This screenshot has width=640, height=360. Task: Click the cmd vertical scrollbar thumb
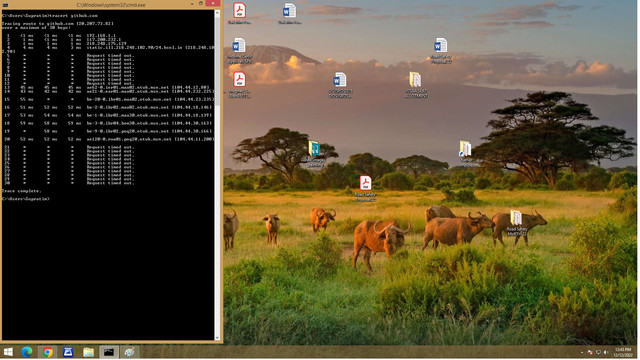[217, 60]
